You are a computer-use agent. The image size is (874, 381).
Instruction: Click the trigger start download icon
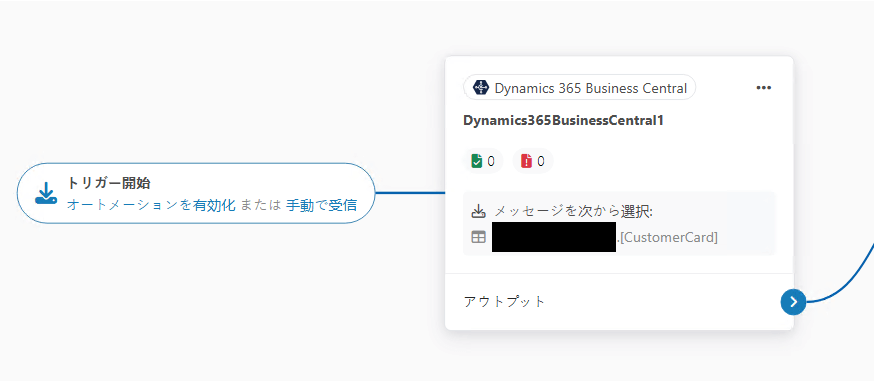click(46, 193)
